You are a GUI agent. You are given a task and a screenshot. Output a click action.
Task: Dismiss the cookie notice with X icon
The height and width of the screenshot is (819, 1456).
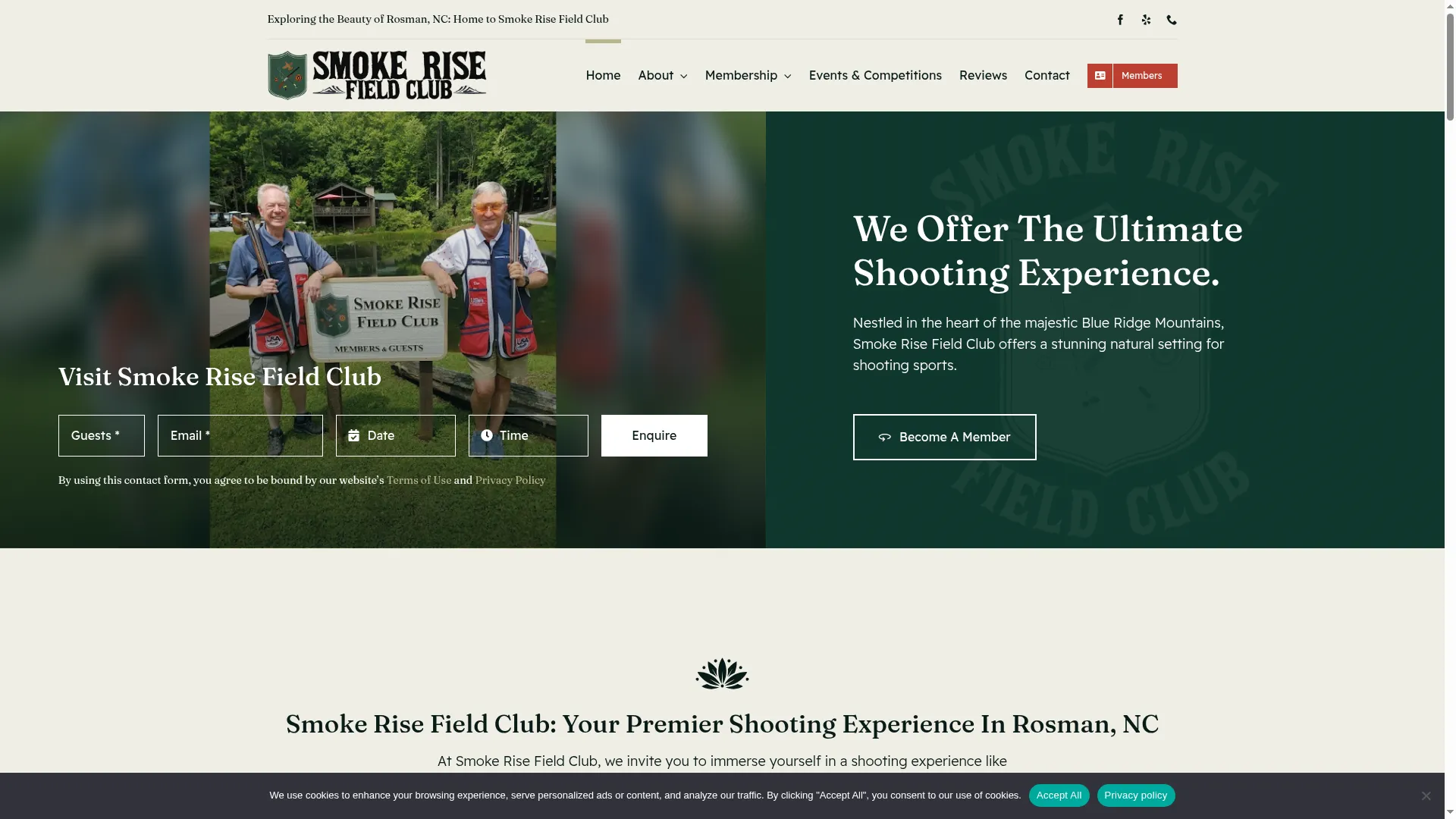click(x=1426, y=795)
